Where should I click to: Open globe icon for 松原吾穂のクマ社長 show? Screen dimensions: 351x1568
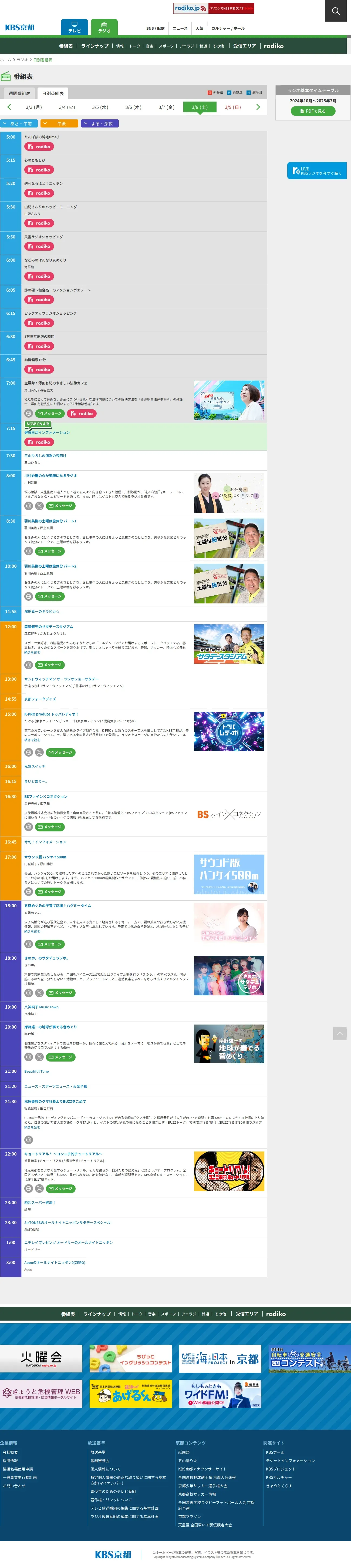tap(29, 1140)
